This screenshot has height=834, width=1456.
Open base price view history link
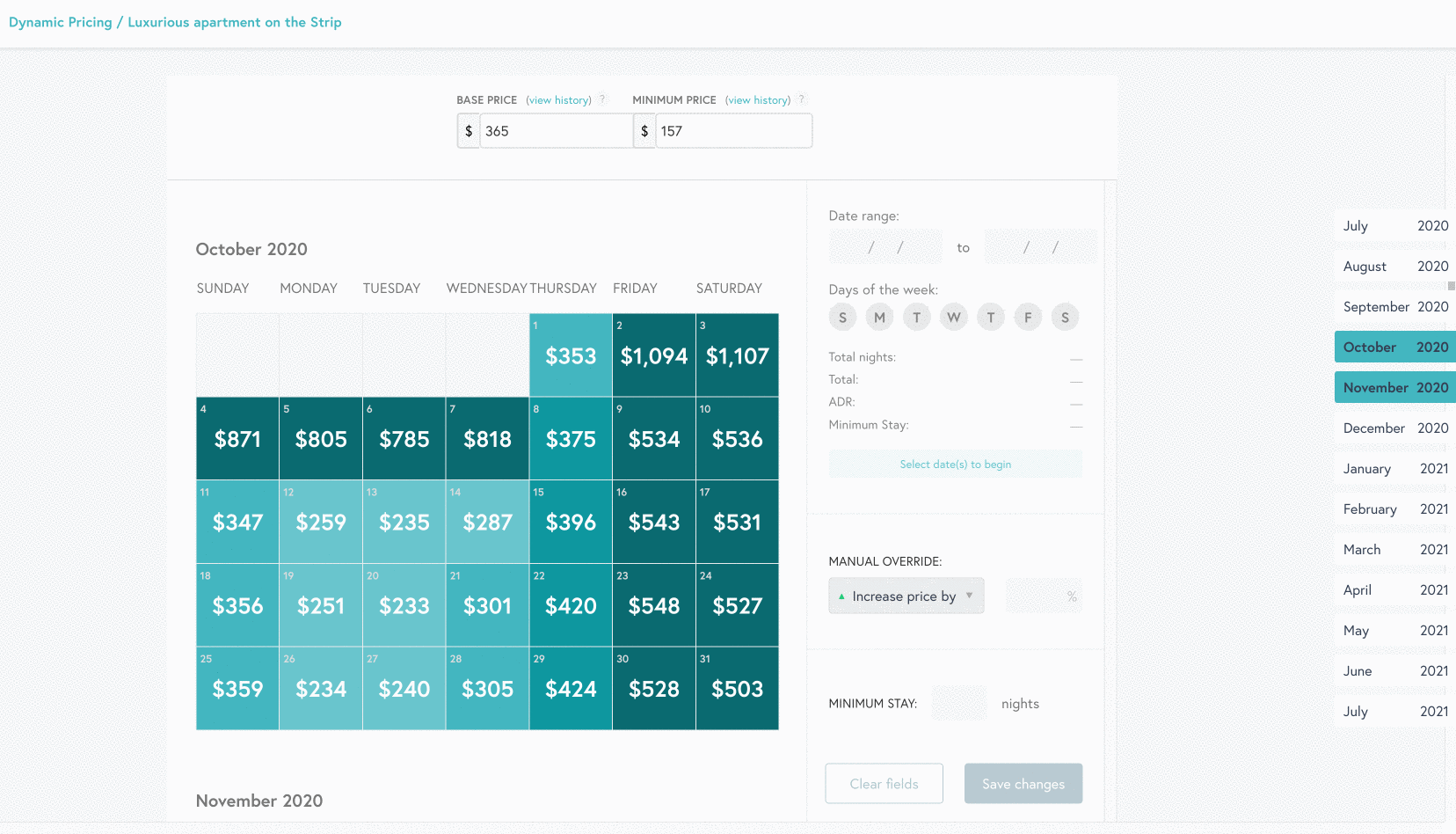(559, 100)
